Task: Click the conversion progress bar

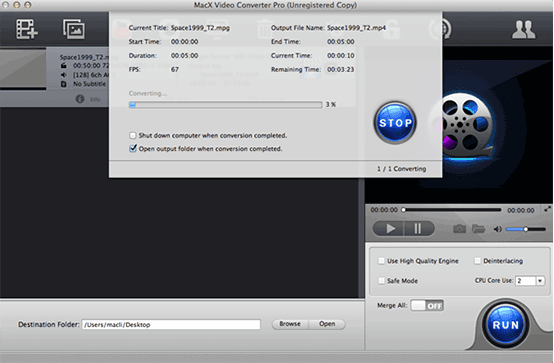Action: [225, 105]
